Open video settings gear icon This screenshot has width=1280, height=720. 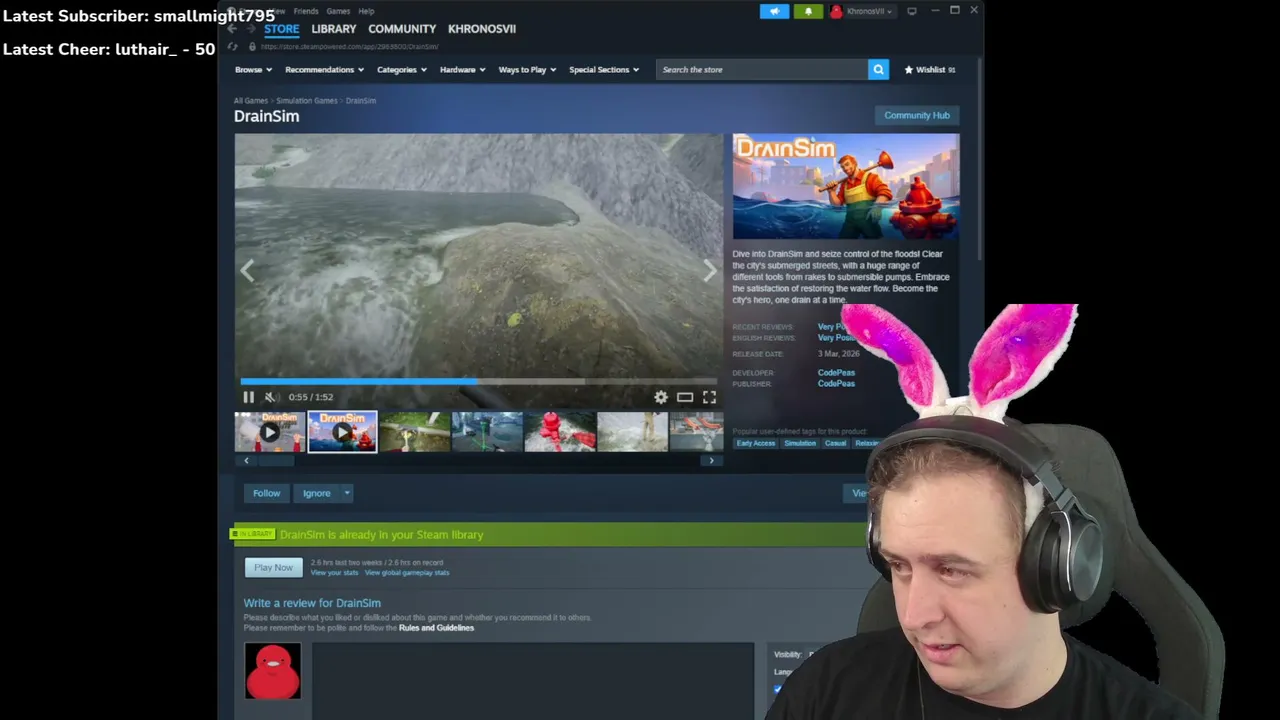pyautogui.click(x=661, y=397)
